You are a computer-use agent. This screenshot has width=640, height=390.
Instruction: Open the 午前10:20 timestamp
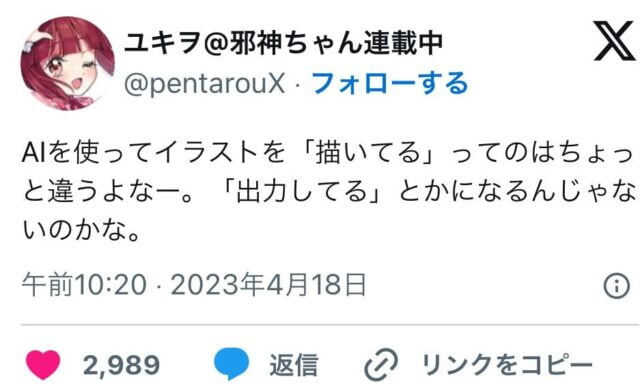coord(84,284)
